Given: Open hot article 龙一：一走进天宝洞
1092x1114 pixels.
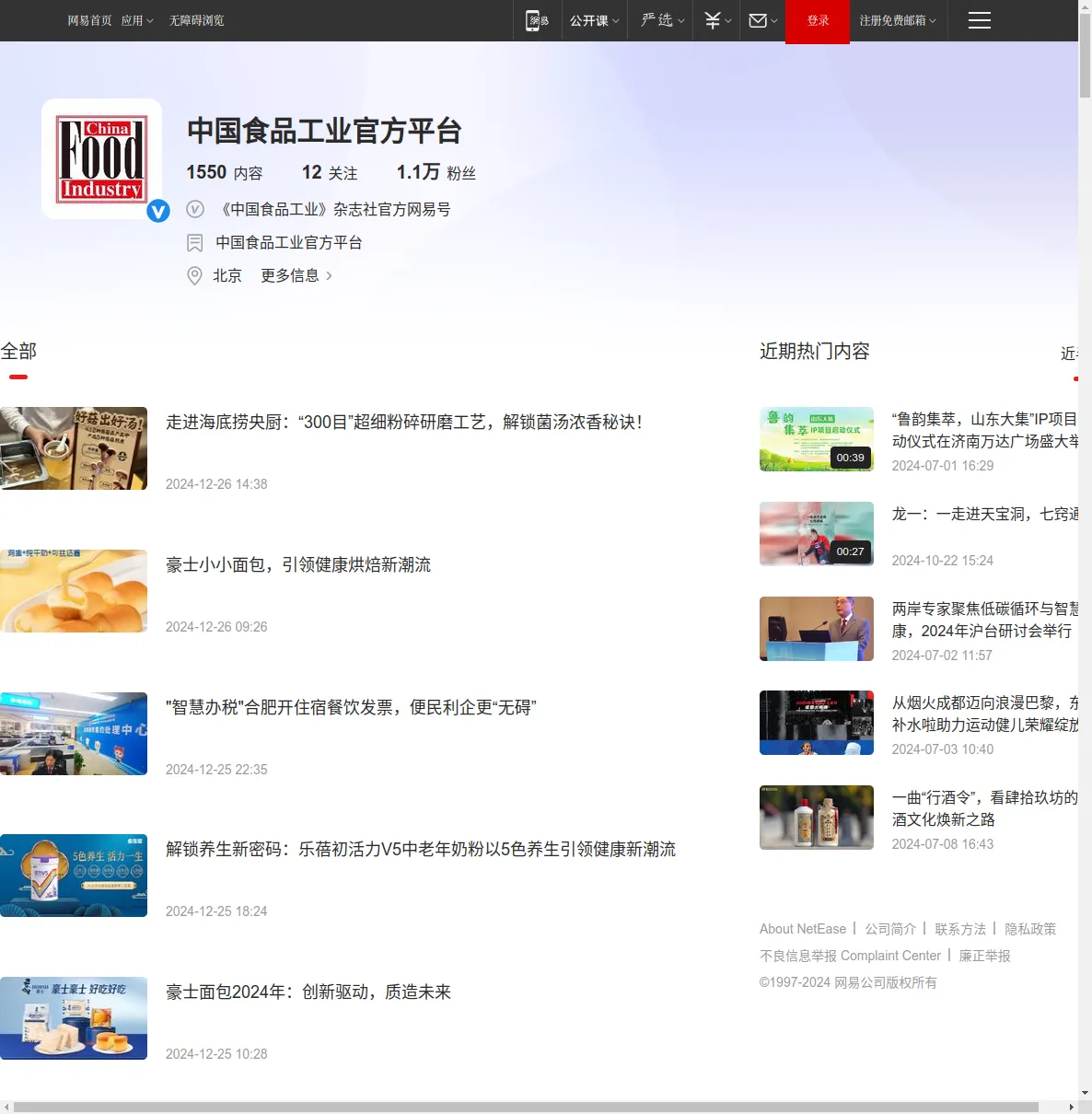Looking at the screenshot, I should click(x=985, y=514).
